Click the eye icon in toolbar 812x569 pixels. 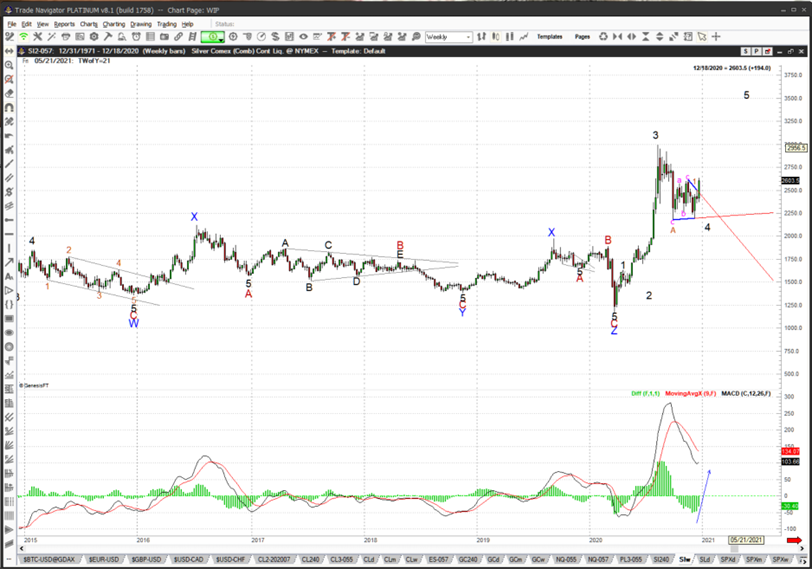click(303, 37)
